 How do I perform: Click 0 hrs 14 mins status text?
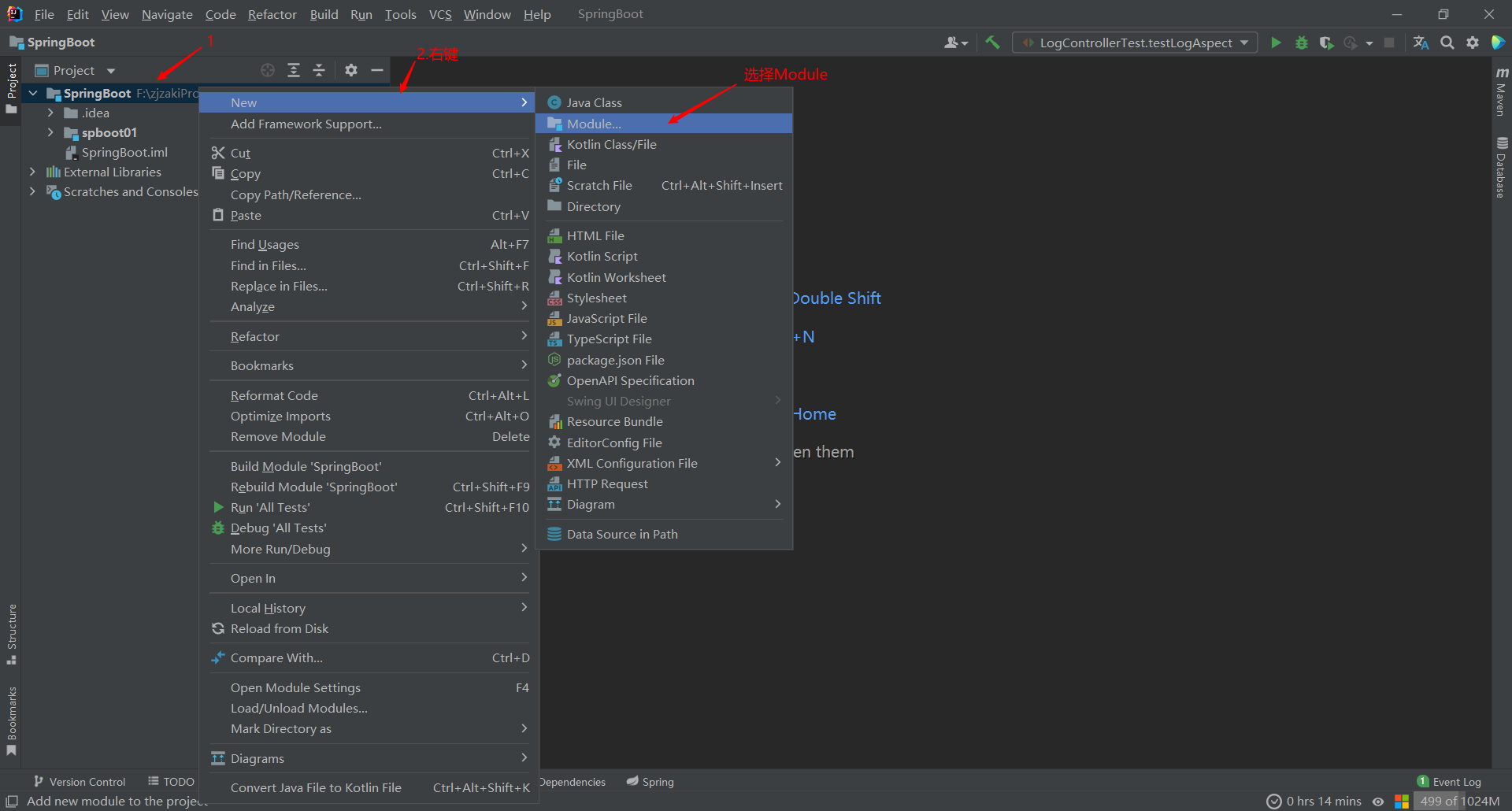coord(1324,802)
